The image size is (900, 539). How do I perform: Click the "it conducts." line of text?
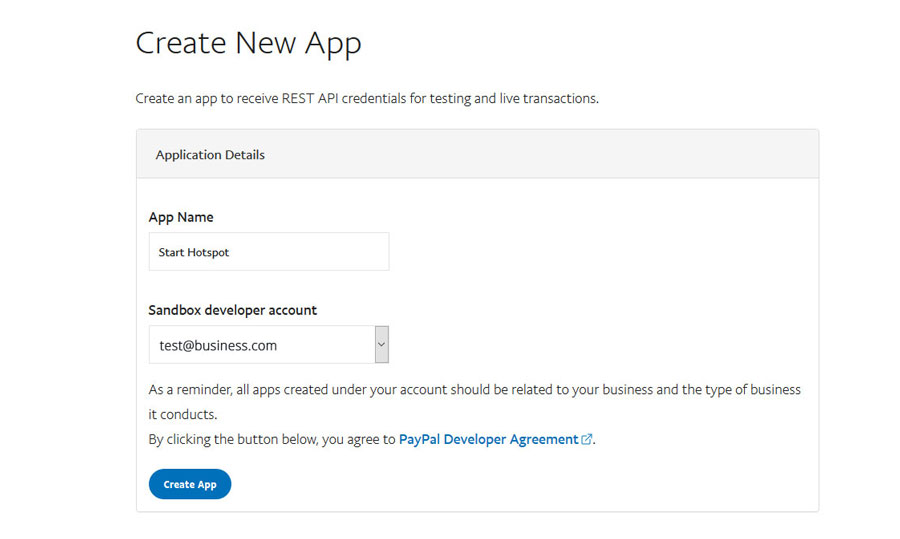(x=183, y=414)
